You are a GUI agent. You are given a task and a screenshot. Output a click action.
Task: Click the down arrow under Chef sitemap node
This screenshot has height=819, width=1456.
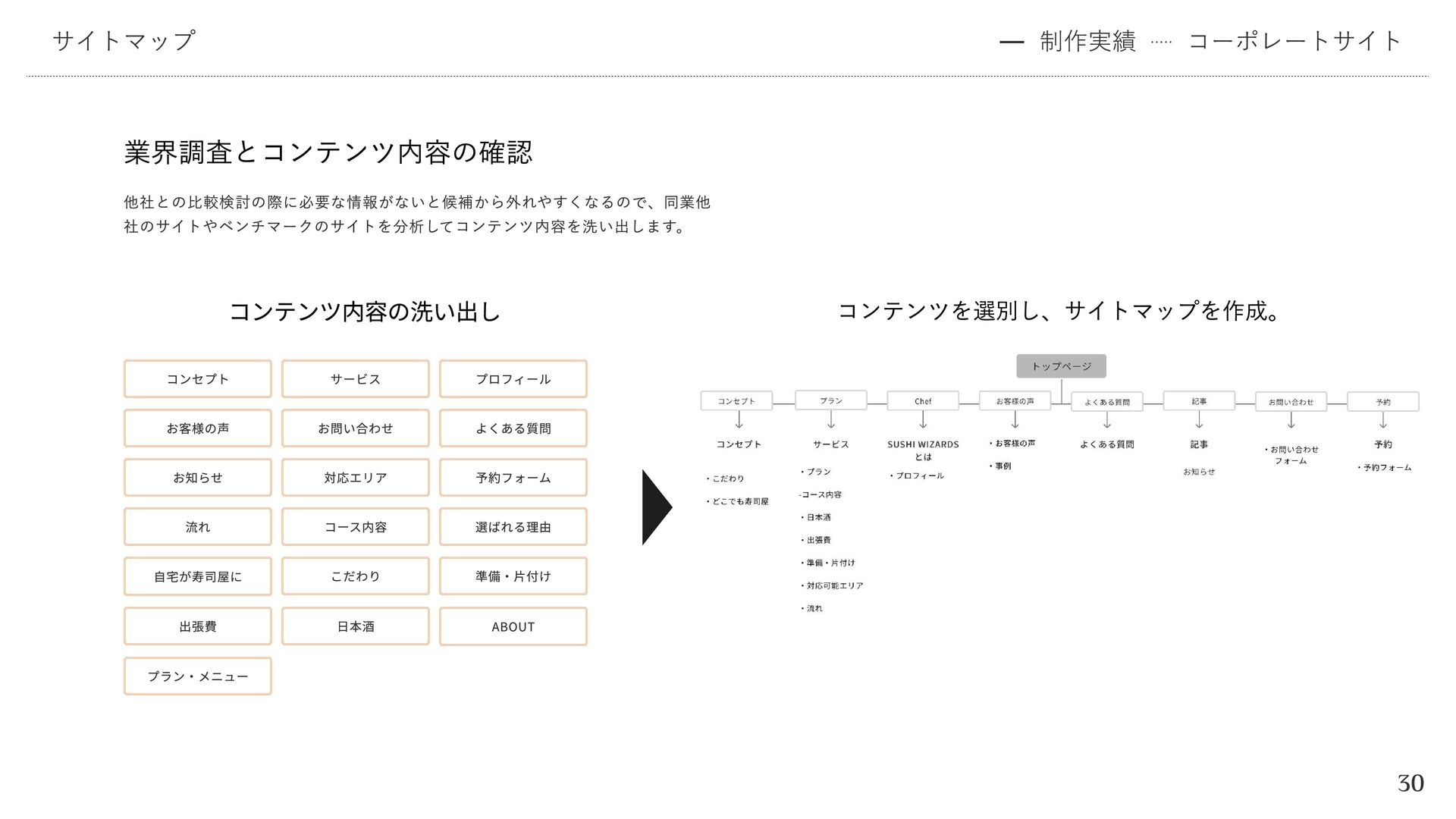point(923,419)
